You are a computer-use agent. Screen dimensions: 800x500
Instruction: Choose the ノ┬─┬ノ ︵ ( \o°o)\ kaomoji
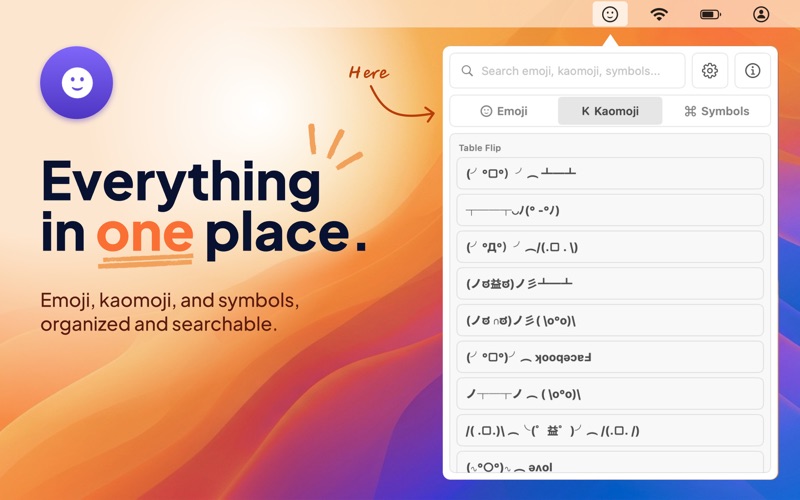click(x=610, y=393)
